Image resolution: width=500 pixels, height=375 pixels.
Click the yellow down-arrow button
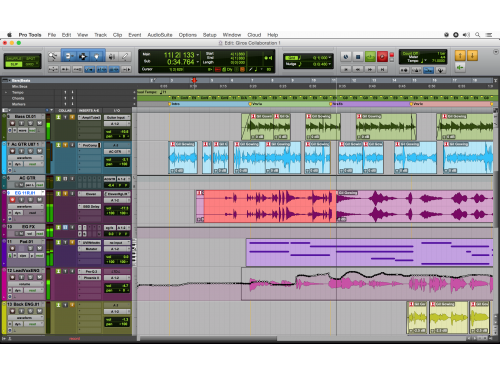[472, 55]
